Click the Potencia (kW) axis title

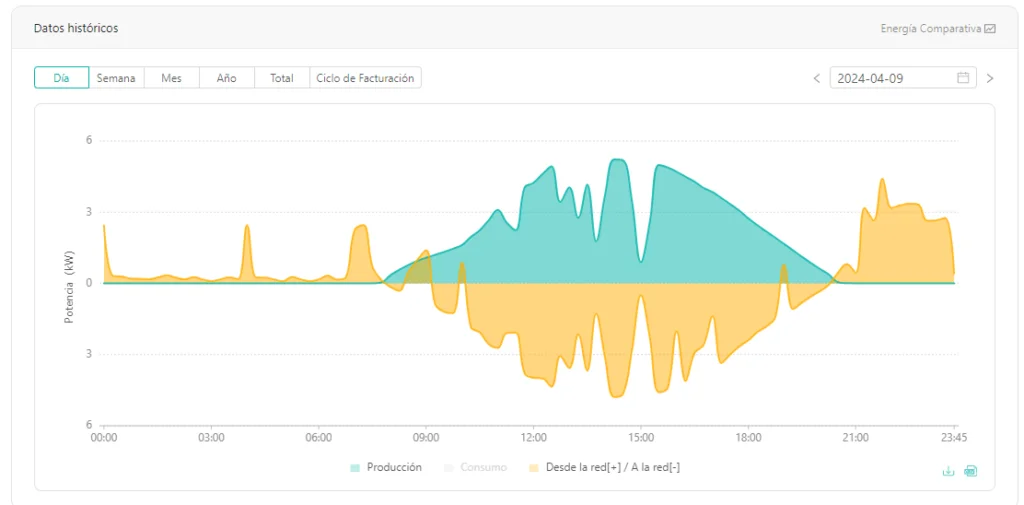(x=69, y=287)
